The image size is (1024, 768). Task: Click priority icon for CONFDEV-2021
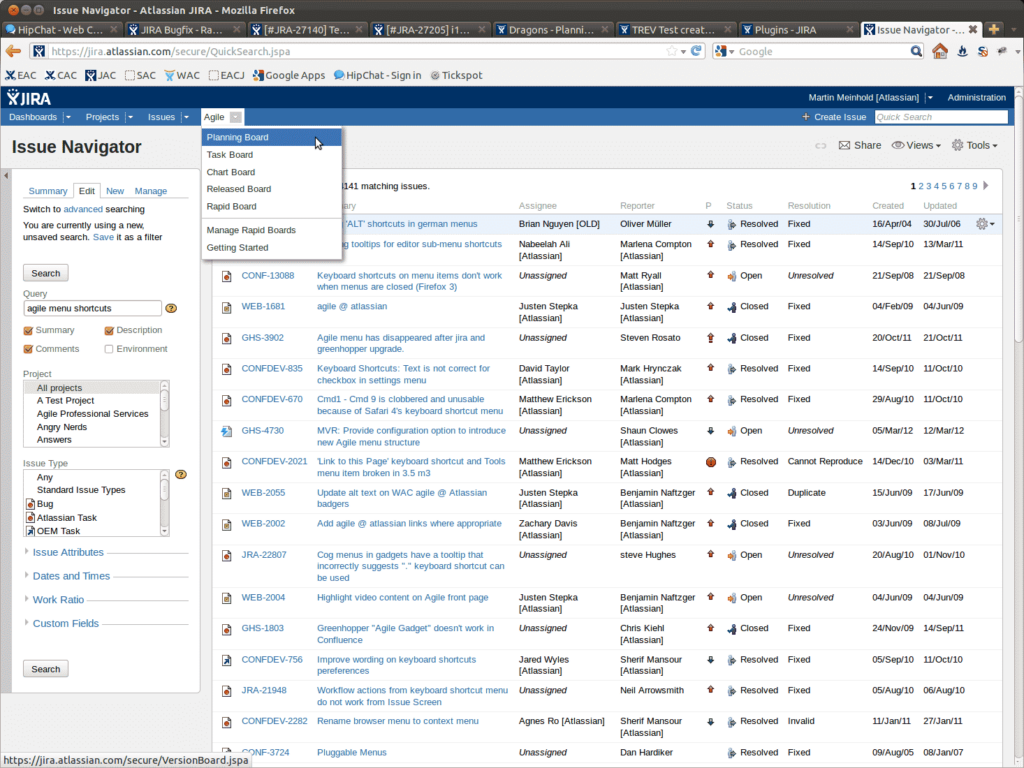point(711,462)
